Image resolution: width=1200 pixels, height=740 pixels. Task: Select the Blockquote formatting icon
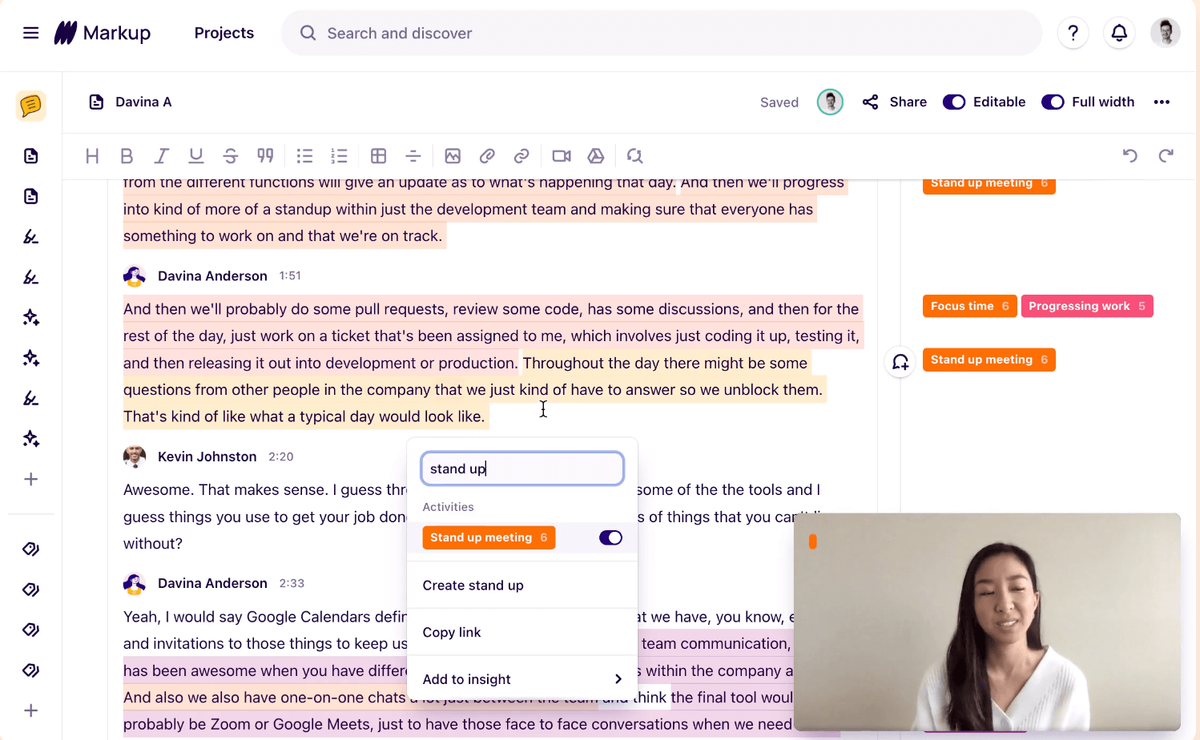tap(264, 156)
